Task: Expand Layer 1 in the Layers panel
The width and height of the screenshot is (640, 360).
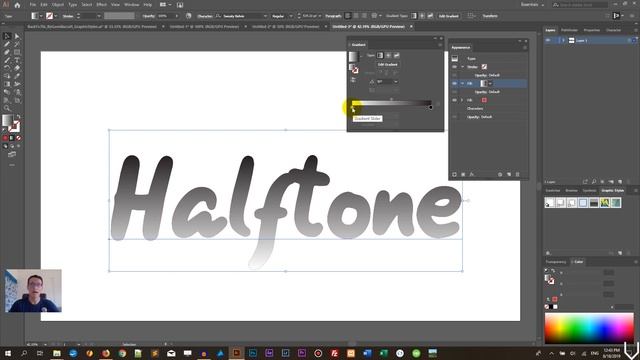Action: (563, 40)
